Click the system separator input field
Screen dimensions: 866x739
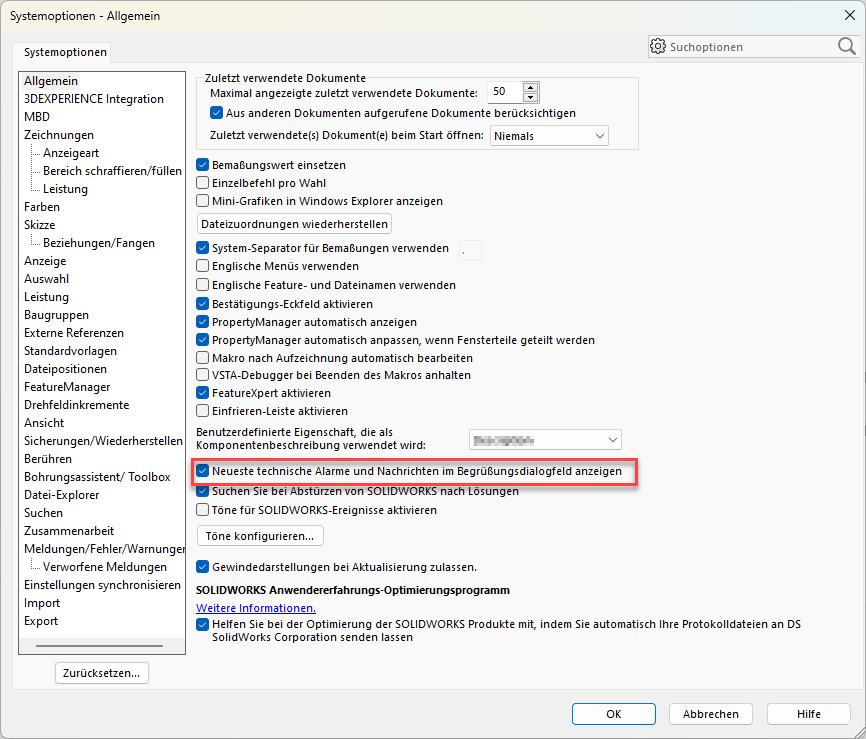click(x=470, y=250)
